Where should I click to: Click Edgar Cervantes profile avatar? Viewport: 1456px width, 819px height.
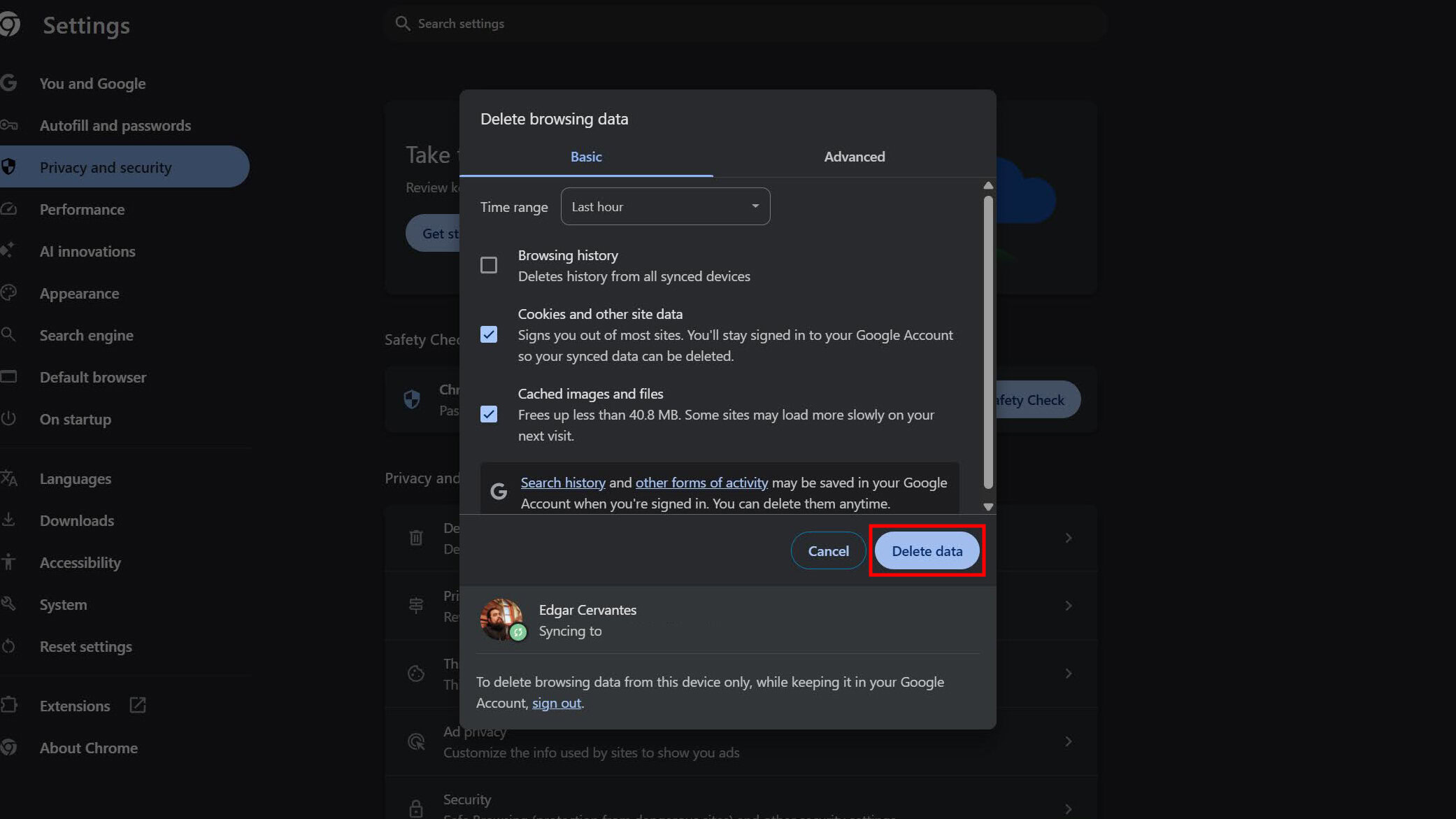pos(501,619)
